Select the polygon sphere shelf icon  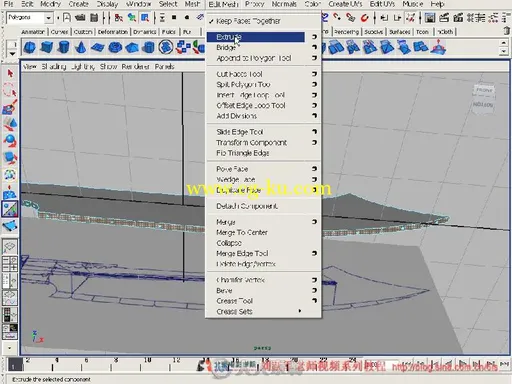point(30,47)
